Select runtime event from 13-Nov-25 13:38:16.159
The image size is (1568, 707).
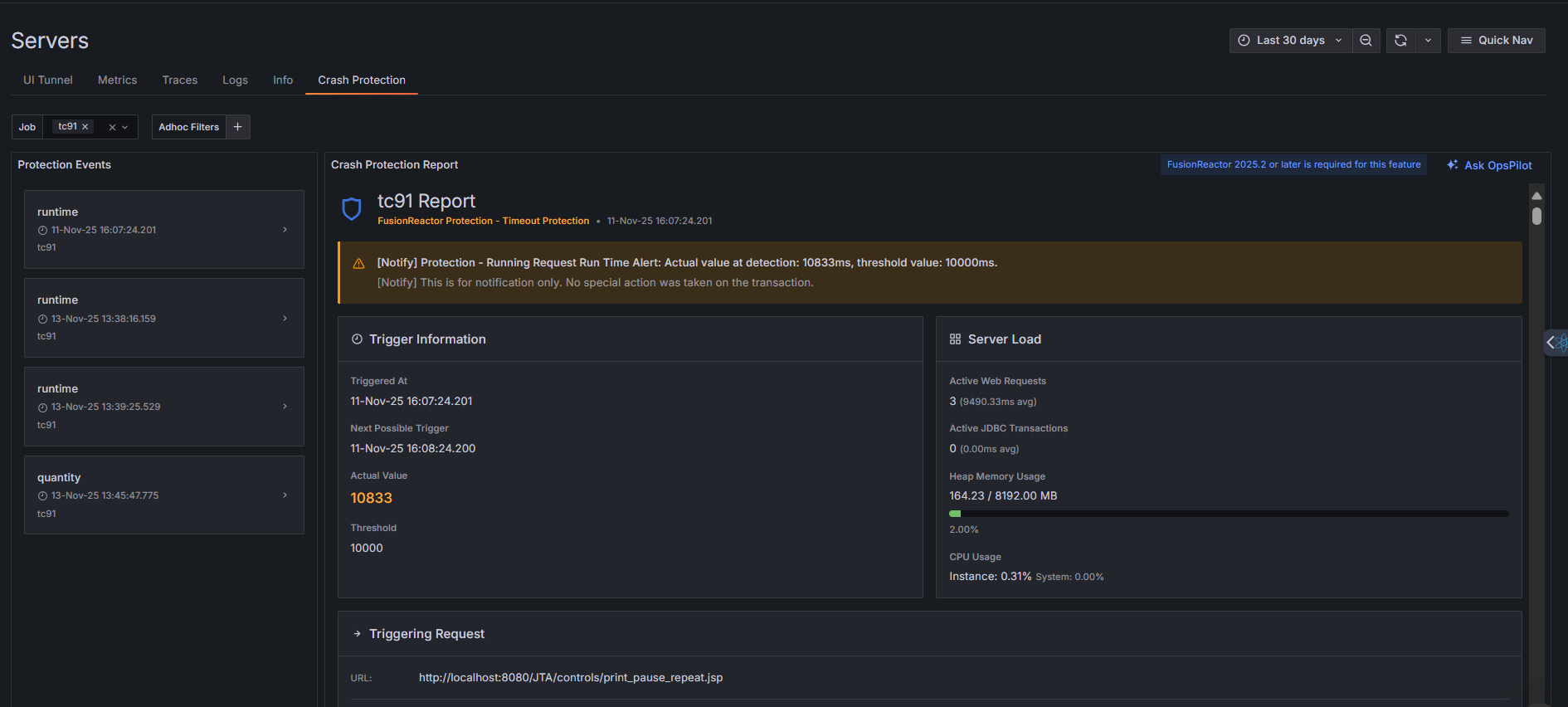(163, 318)
